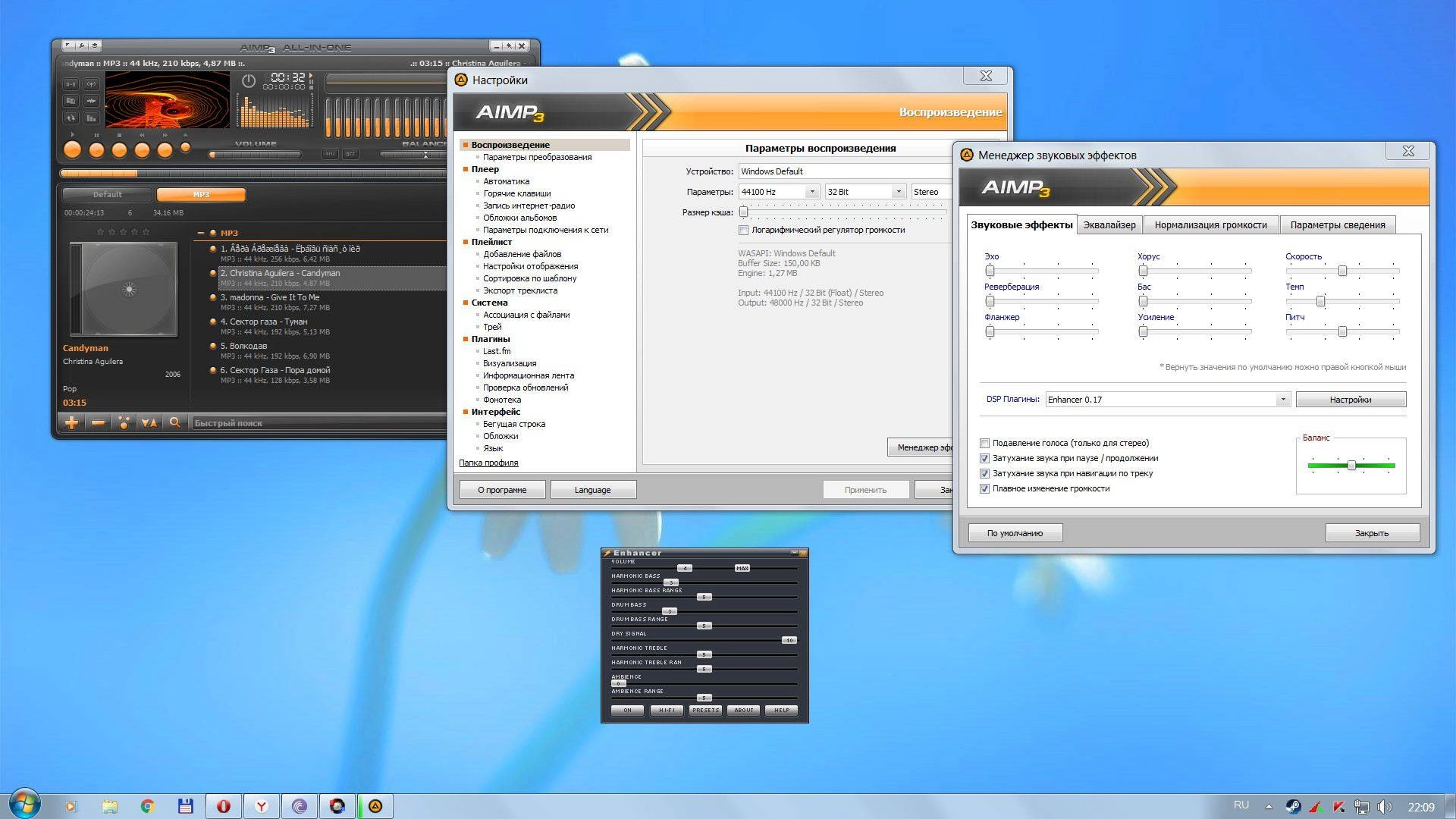Uncheck 'Плавное изменение громкости' checkbox
The width and height of the screenshot is (1456, 819).
984,488
